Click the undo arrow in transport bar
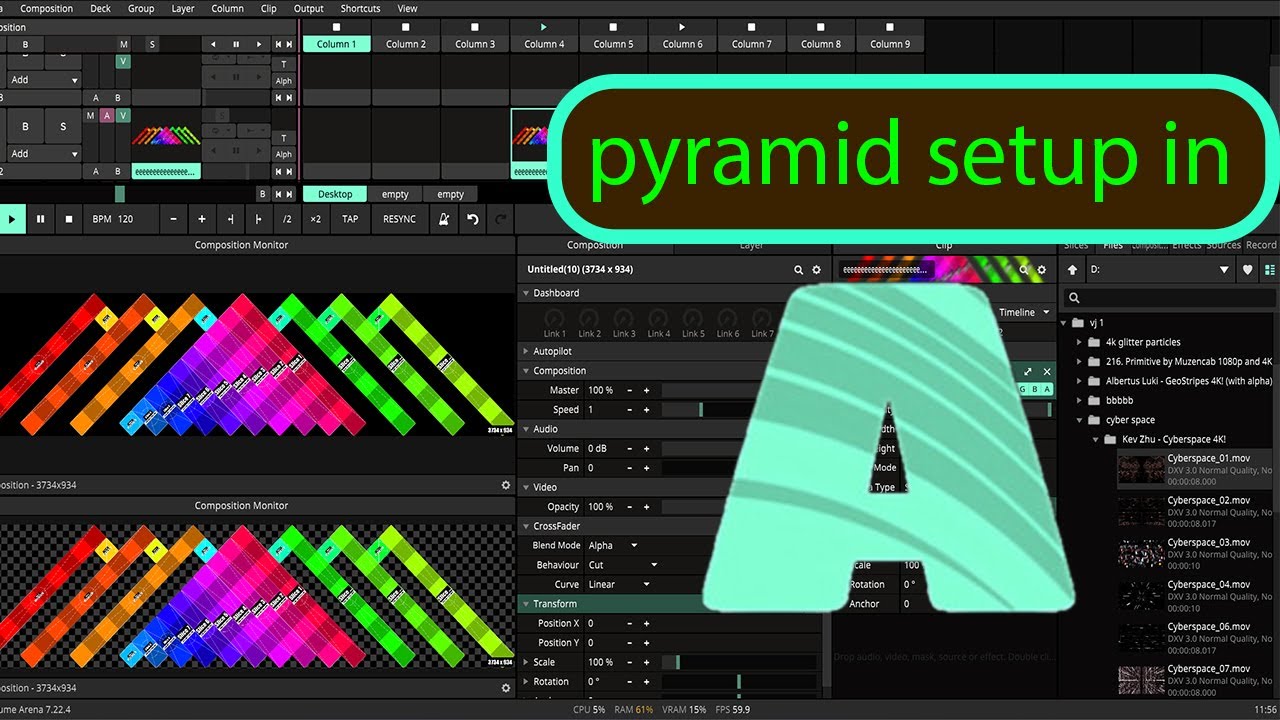The width and height of the screenshot is (1280, 720). pyautogui.click(x=473, y=219)
